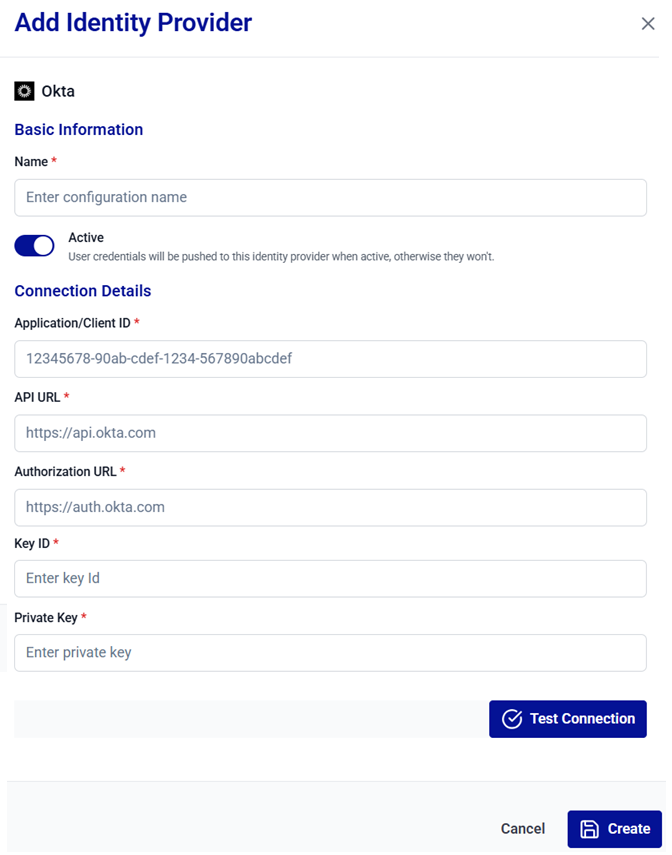Click the Basic Information section heading

pyautogui.click(x=79, y=130)
